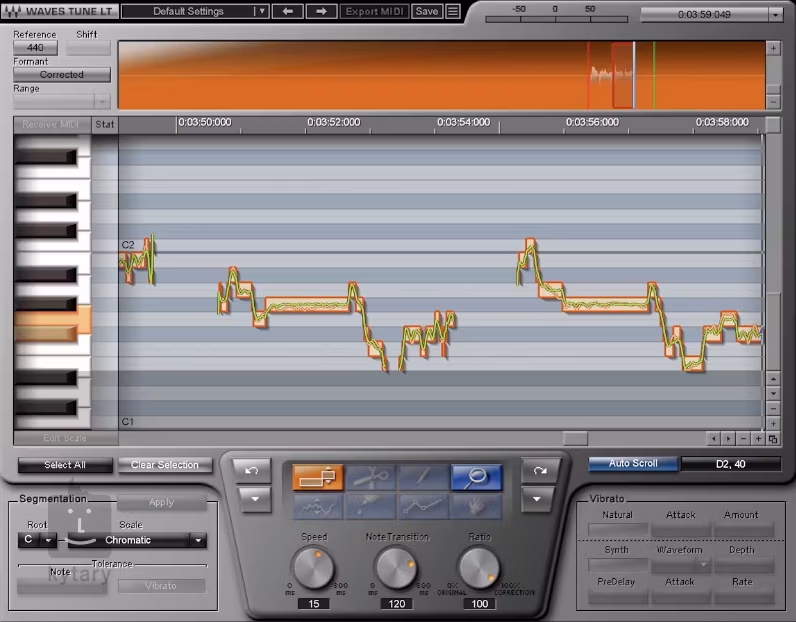Select the Scissors slice tool
Image resolution: width=796 pixels, height=622 pixels.
pyautogui.click(x=370, y=478)
